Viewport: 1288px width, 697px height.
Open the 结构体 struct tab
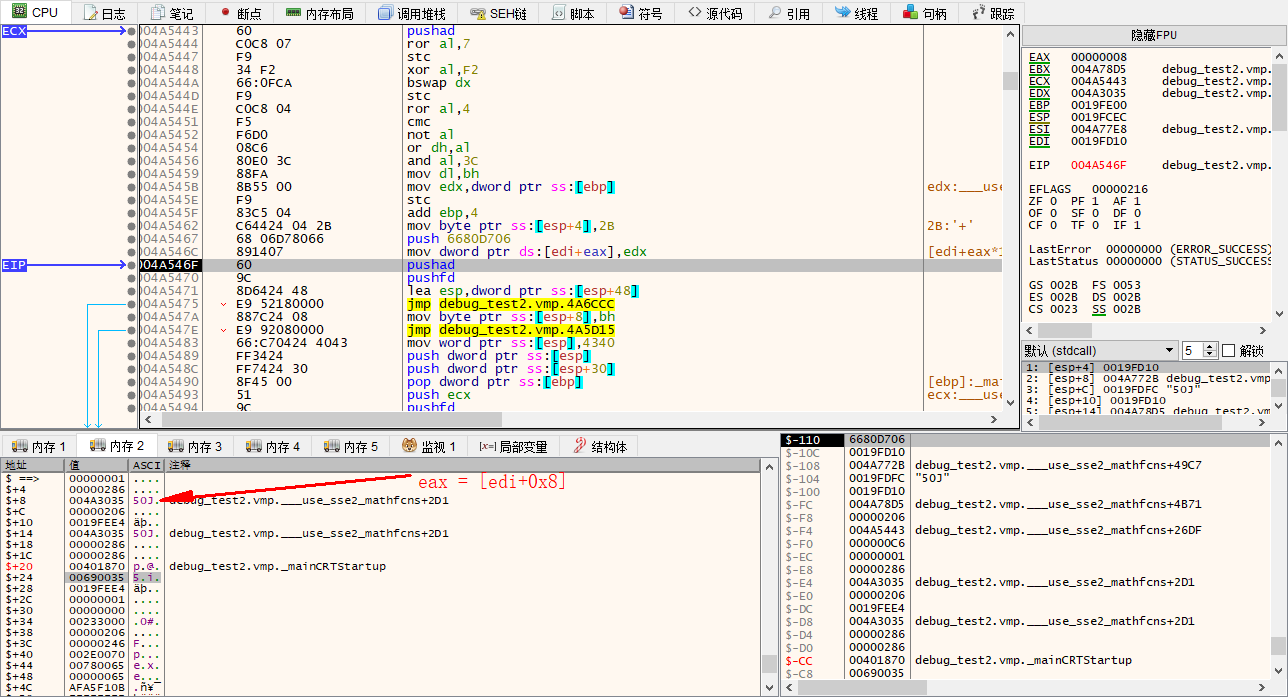tap(599, 447)
